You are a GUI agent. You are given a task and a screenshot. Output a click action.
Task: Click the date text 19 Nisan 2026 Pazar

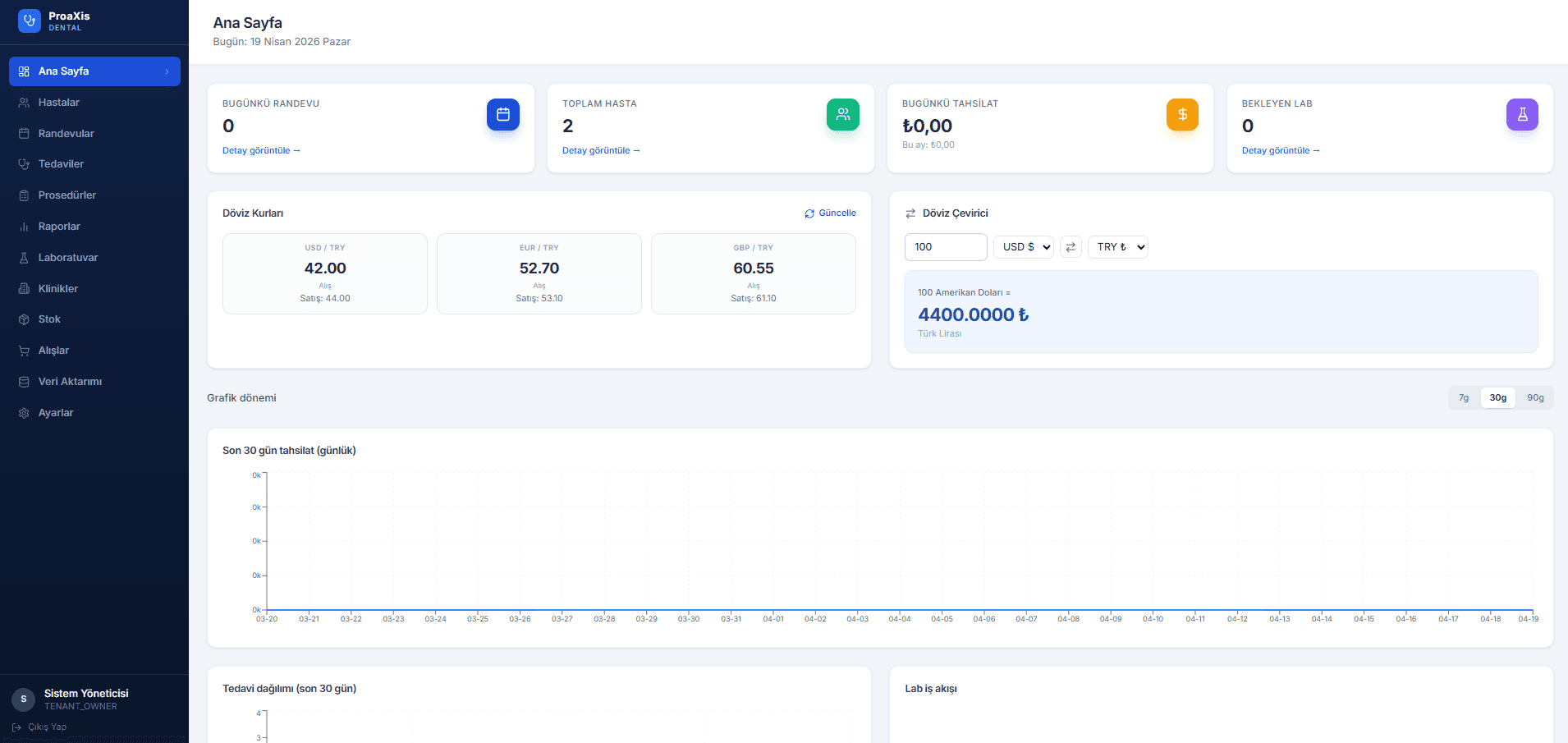coord(300,42)
